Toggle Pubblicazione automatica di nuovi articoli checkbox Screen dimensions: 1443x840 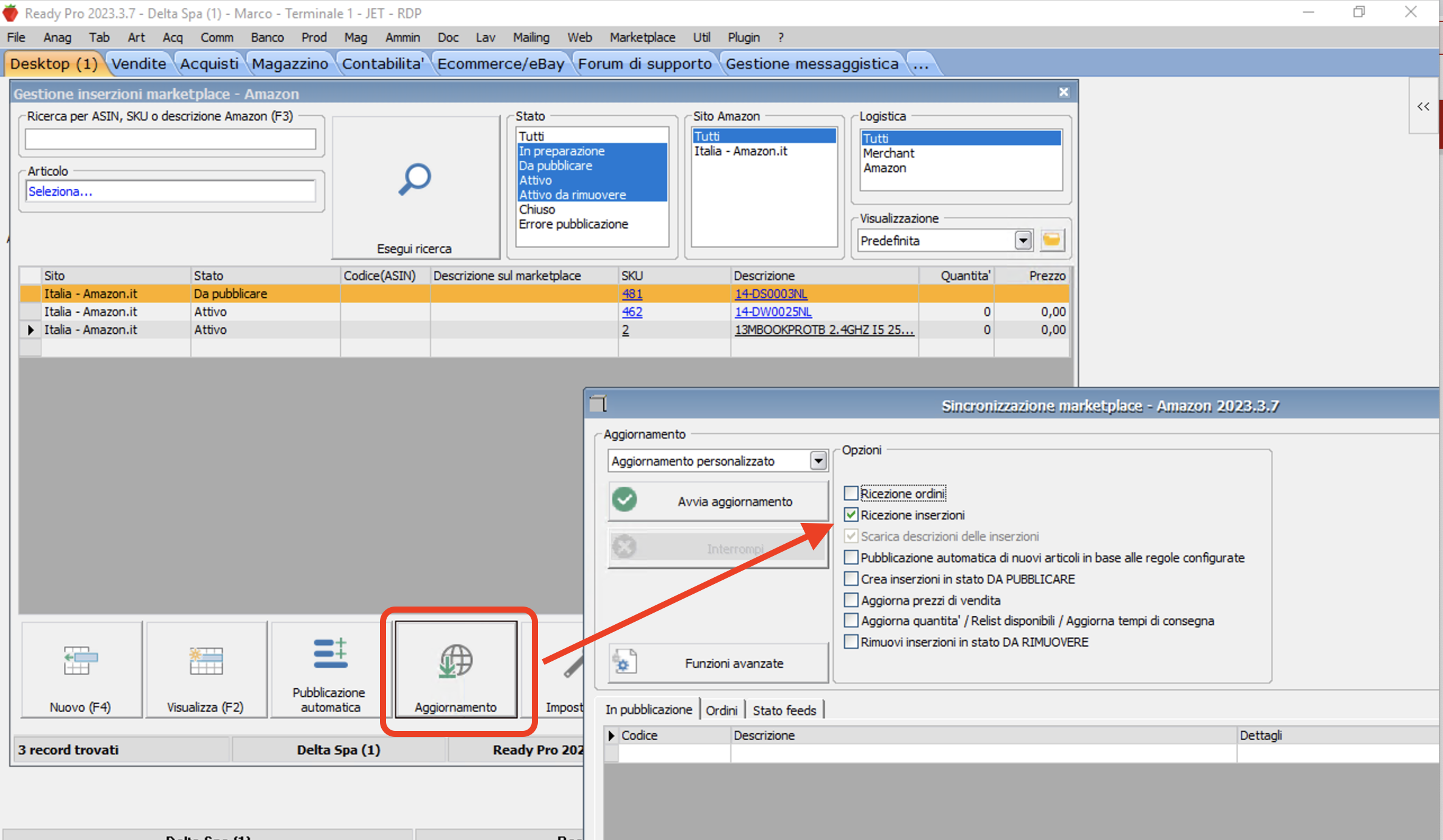851,557
